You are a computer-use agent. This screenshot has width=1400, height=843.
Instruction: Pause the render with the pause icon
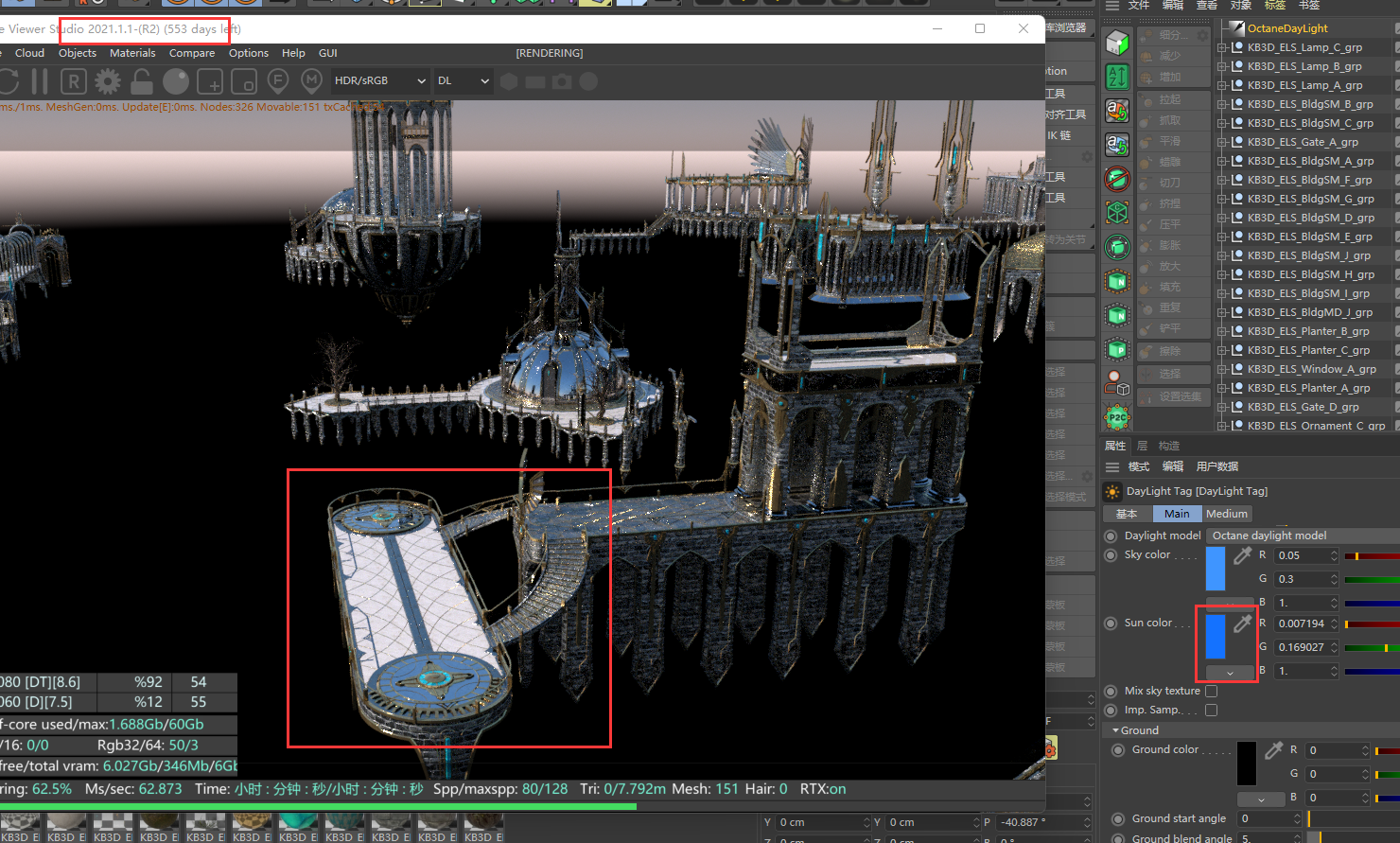coord(40,81)
